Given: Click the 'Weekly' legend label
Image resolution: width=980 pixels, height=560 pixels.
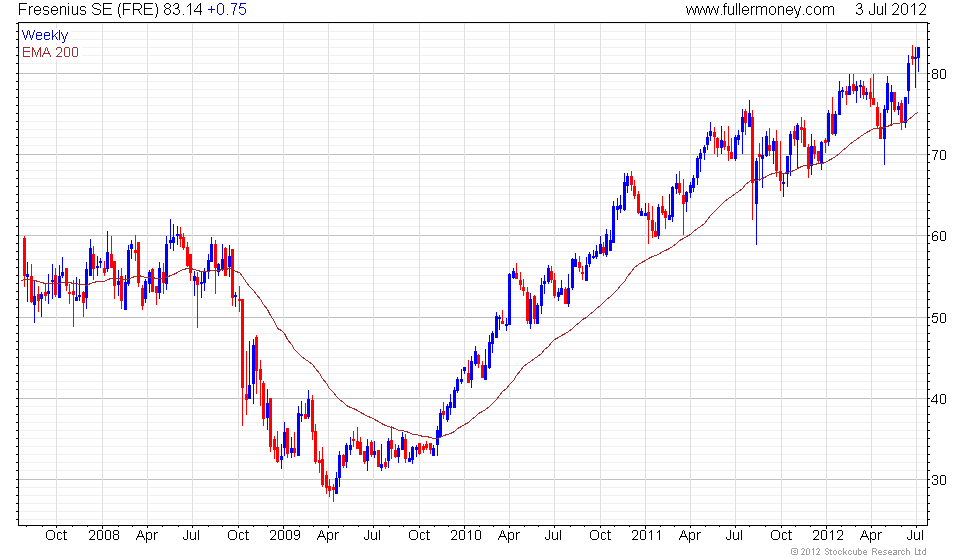Looking at the screenshot, I should (x=44, y=36).
